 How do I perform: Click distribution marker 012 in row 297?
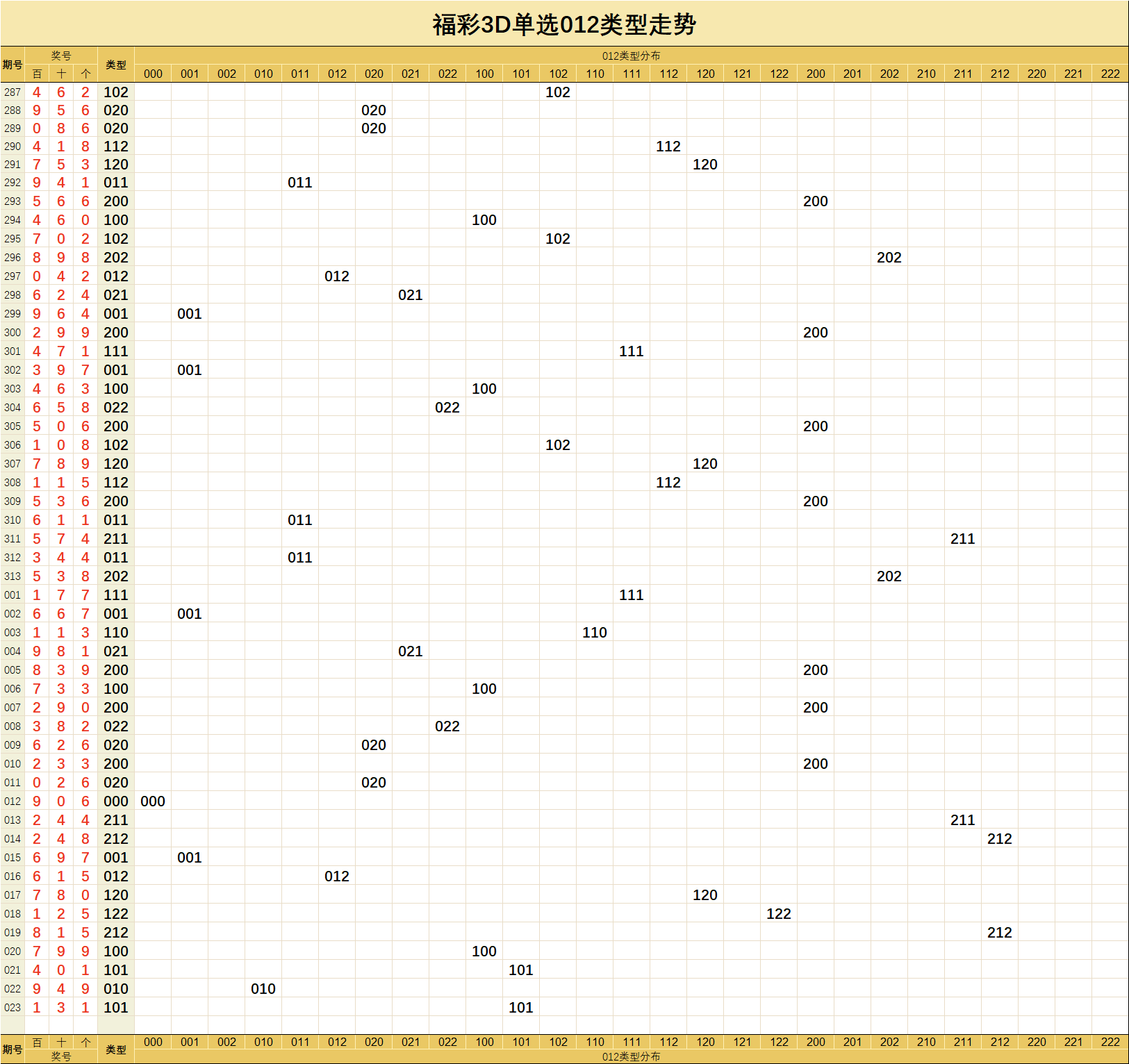(x=337, y=276)
